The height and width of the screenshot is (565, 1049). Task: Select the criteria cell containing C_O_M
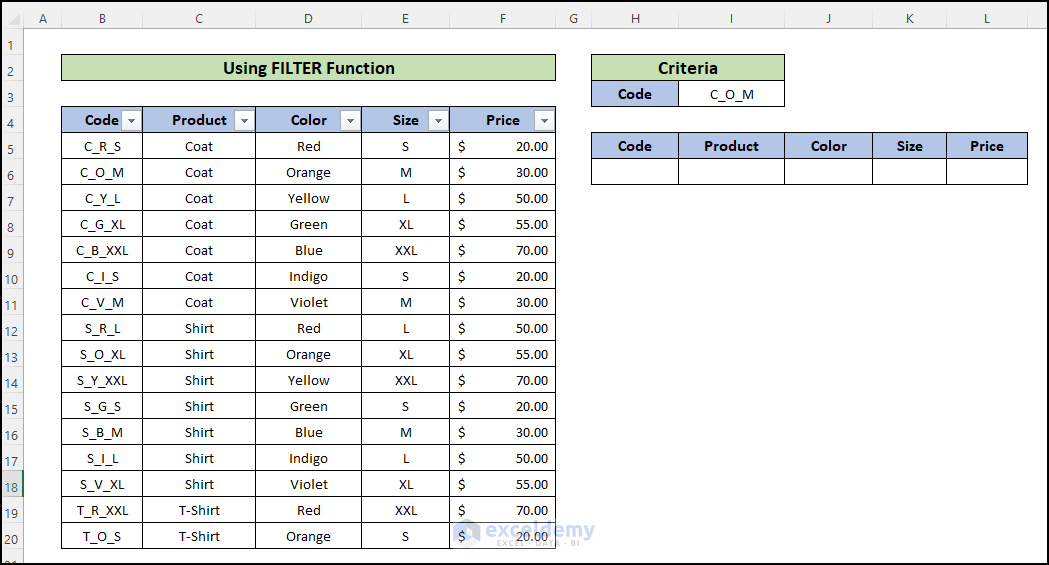(731, 95)
